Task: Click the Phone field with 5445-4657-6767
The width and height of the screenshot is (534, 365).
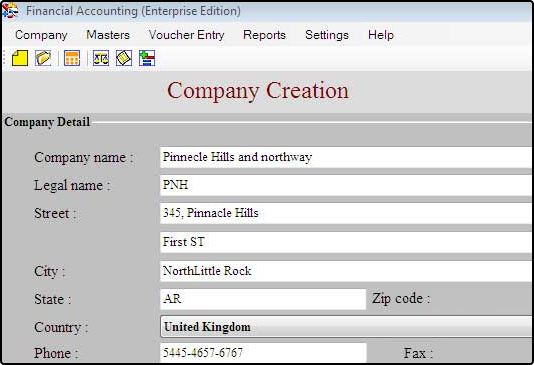Action: point(263,353)
